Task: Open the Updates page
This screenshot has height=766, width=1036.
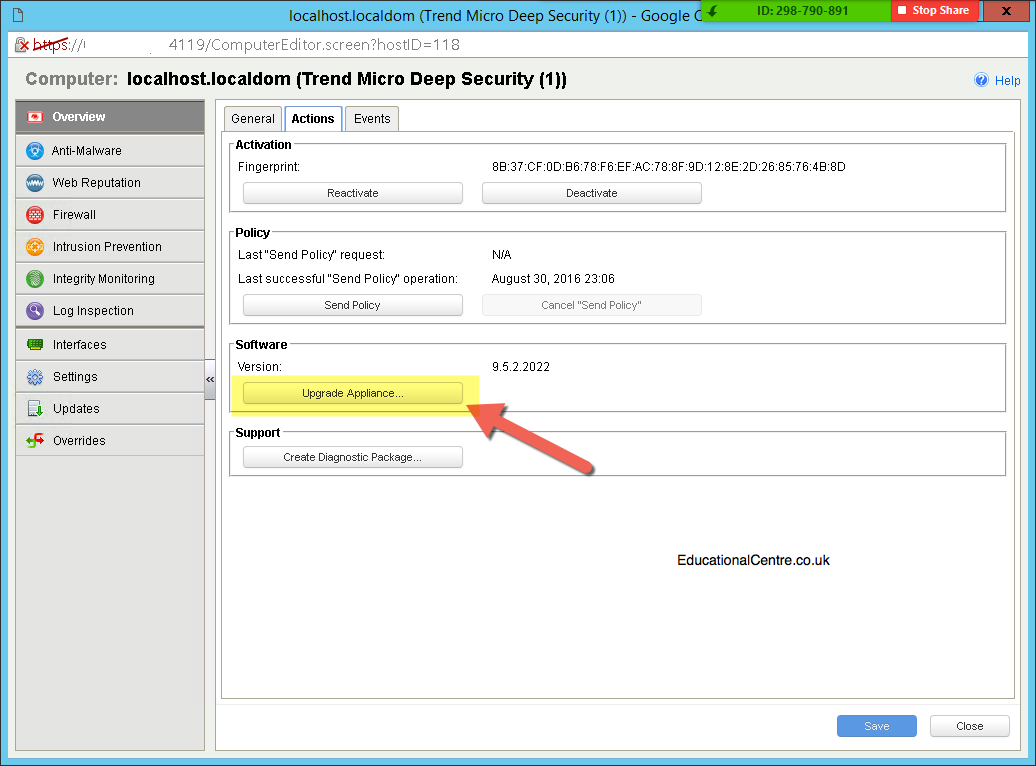Action: (76, 408)
